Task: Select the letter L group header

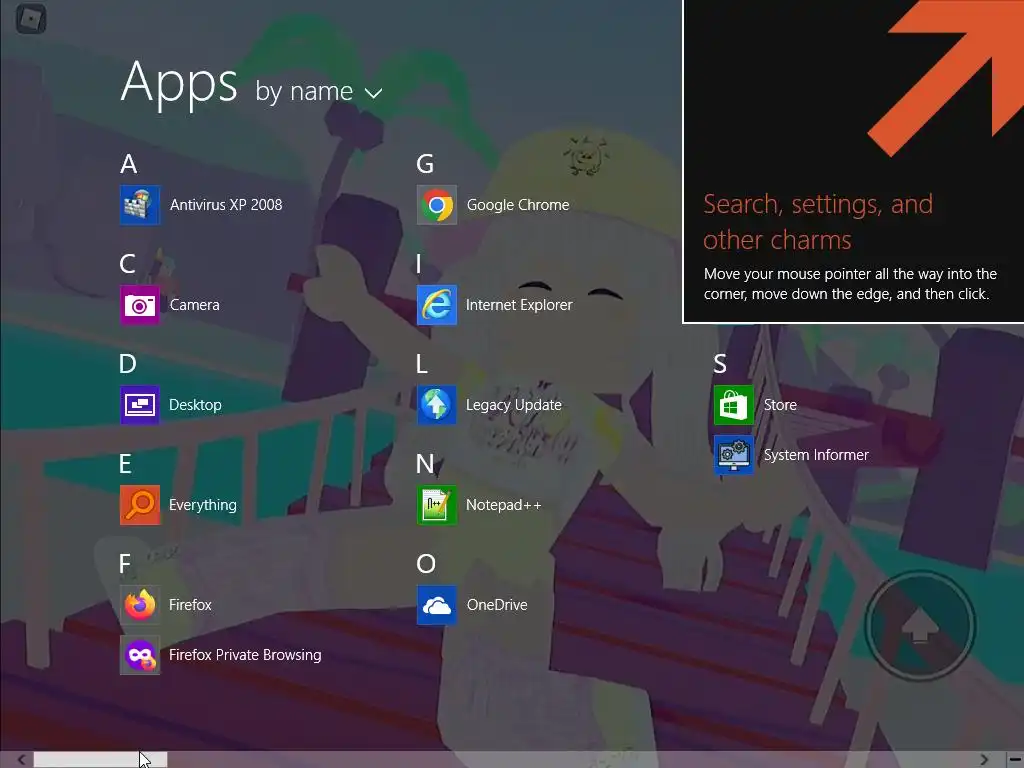Action: pos(422,364)
